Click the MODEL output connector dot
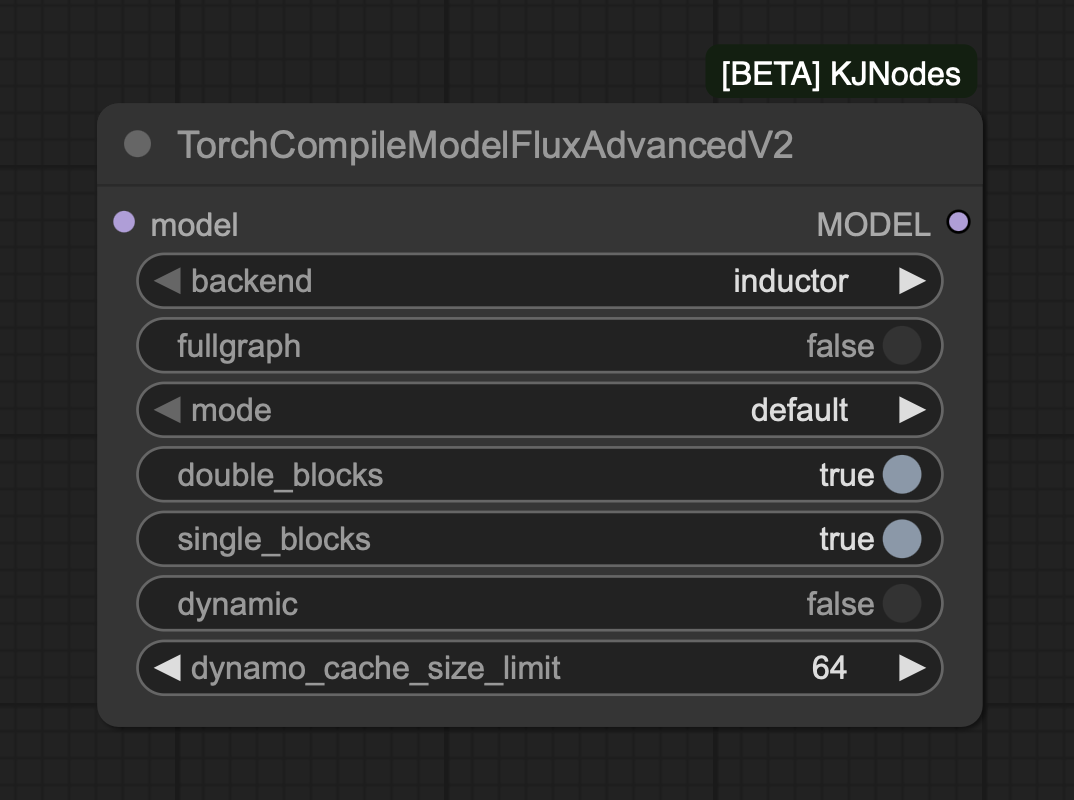This screenshot has height=800, width=1074. 958,222
